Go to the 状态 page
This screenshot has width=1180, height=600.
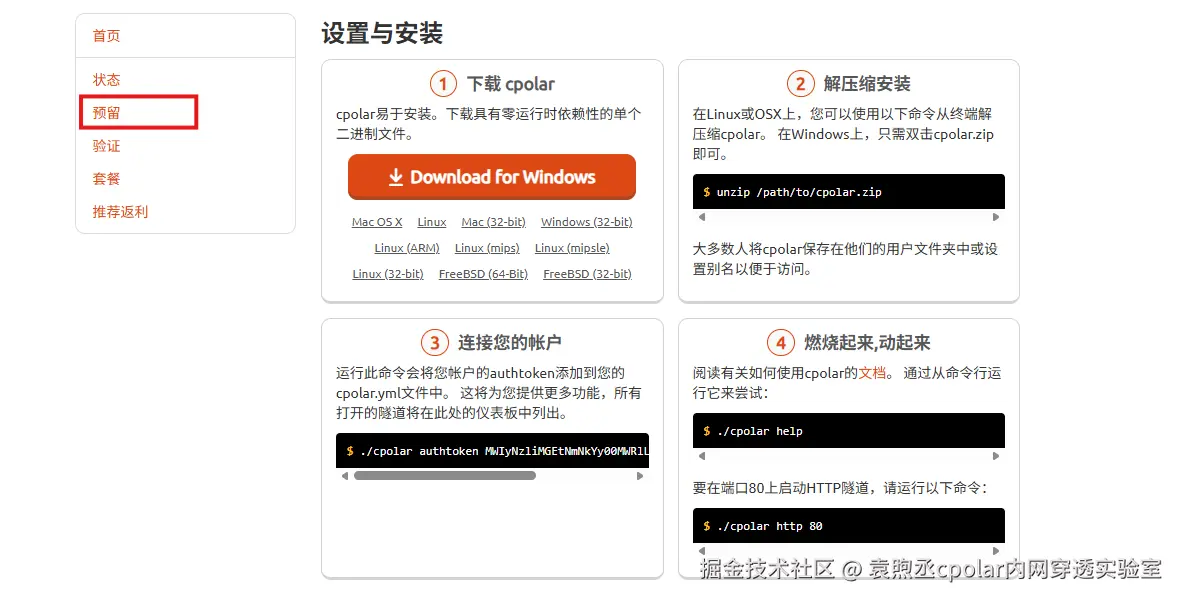(x=106, y=80)
